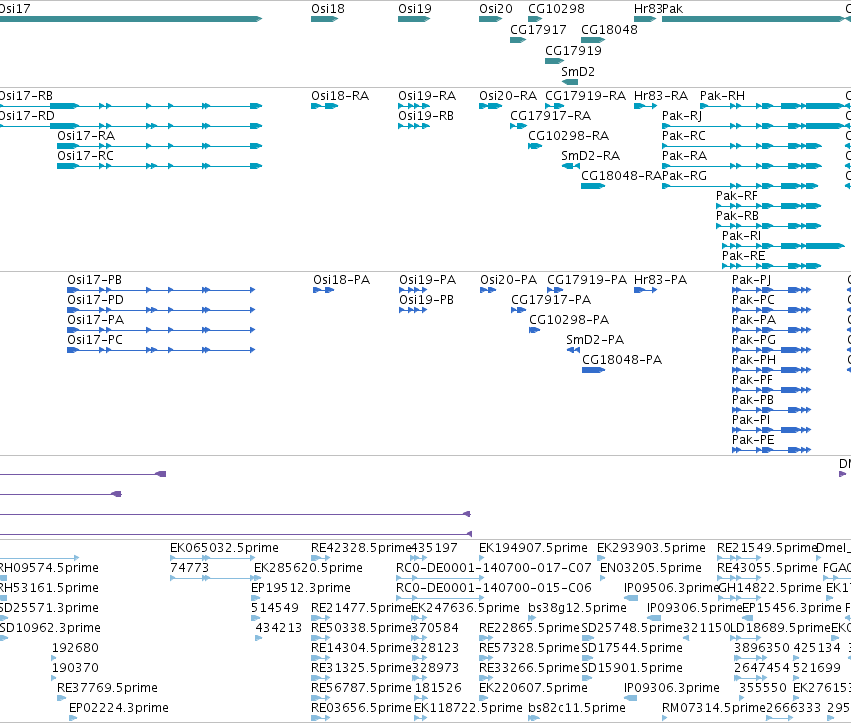Click the Pak-RH transcript label
Image resolution: width=851 pixels, height=723 pixels.
pyautogui.click(x=722, y=96)
